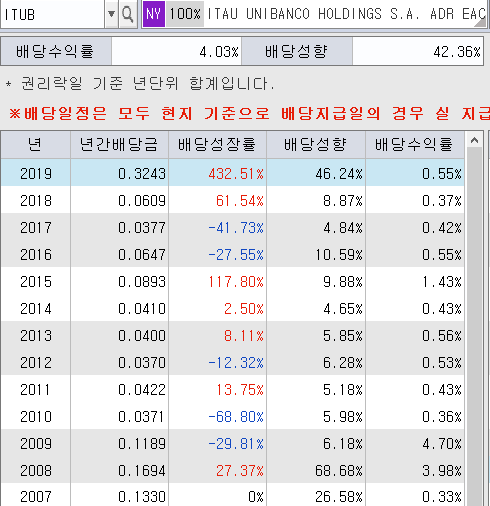Click growth rate -68.80%

tap(236, 417)
